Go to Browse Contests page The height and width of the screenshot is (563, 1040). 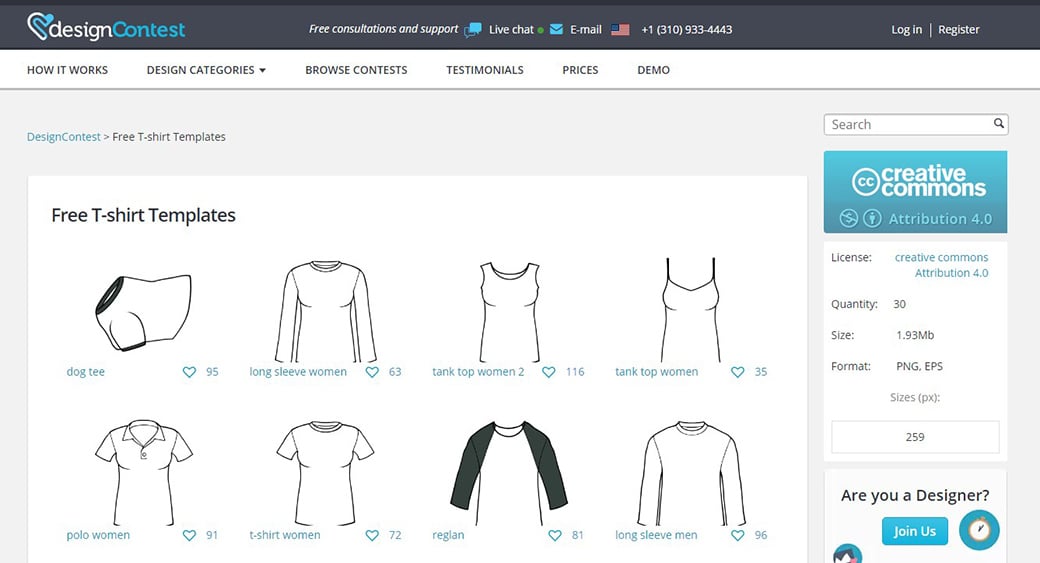(x=356, y=70)
